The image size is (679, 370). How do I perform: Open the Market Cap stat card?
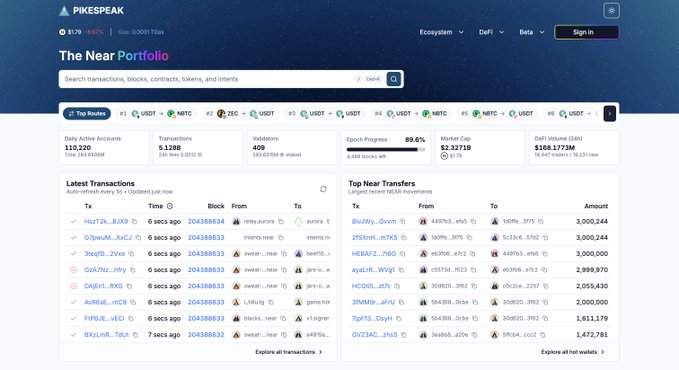click(480, 147)
